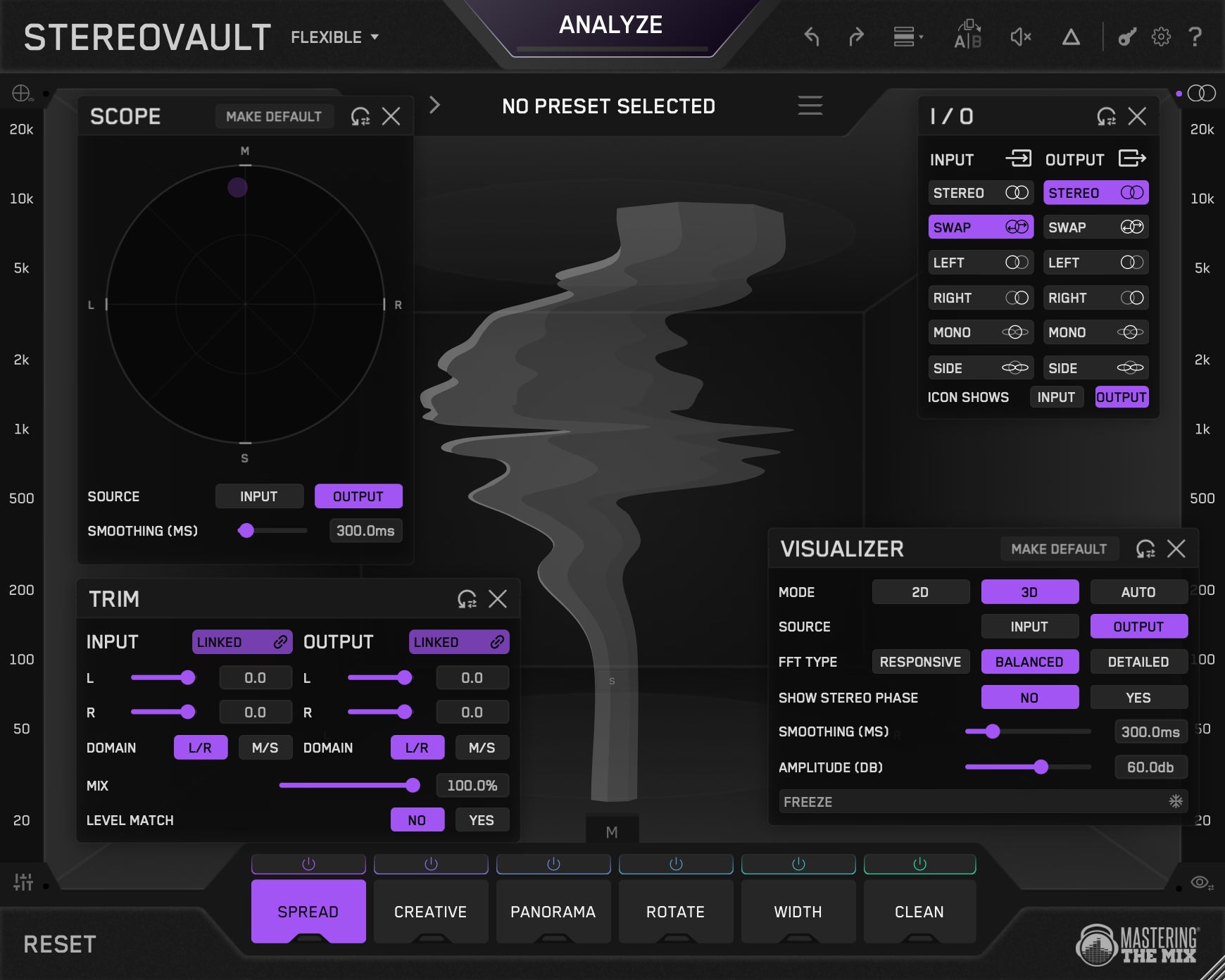Click the Trim input L gain slider
Viewport: 1225px width, 980px height.
(163, 677)
